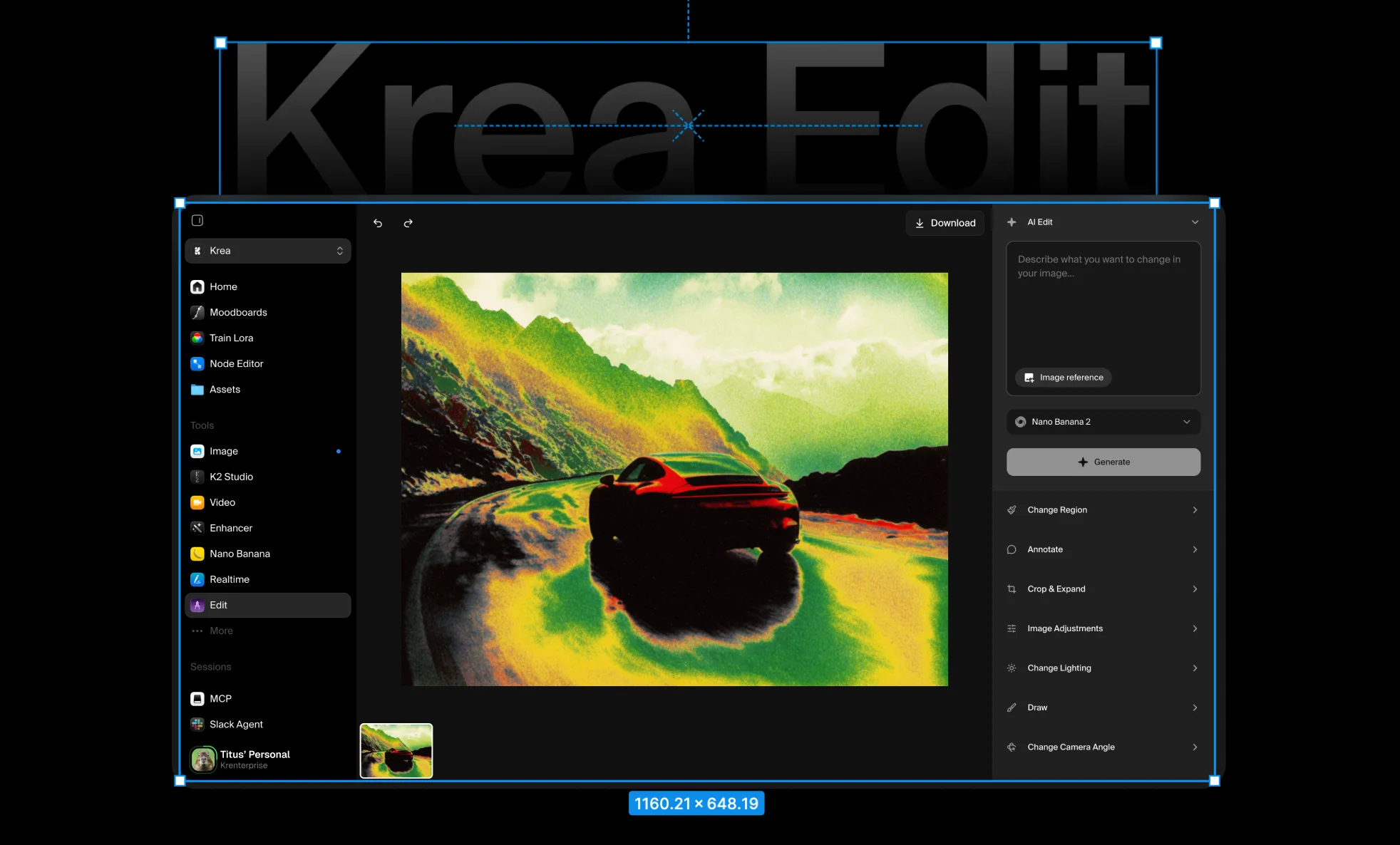Select the Edit tool in sidebar
The image size is (1400, 845).
point(268,605)
